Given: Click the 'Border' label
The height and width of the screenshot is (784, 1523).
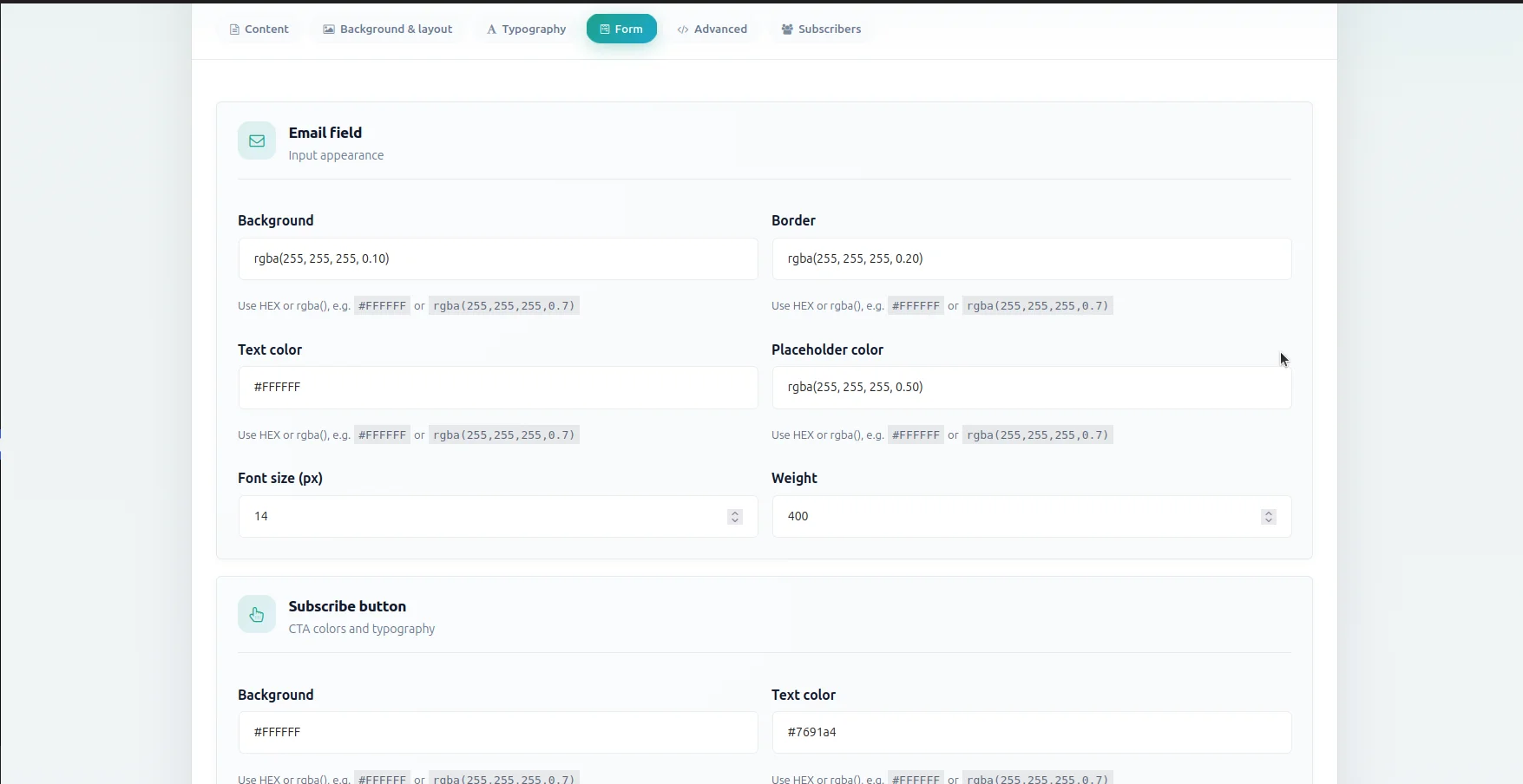Looking at the screenshot, I should (793, 220).
